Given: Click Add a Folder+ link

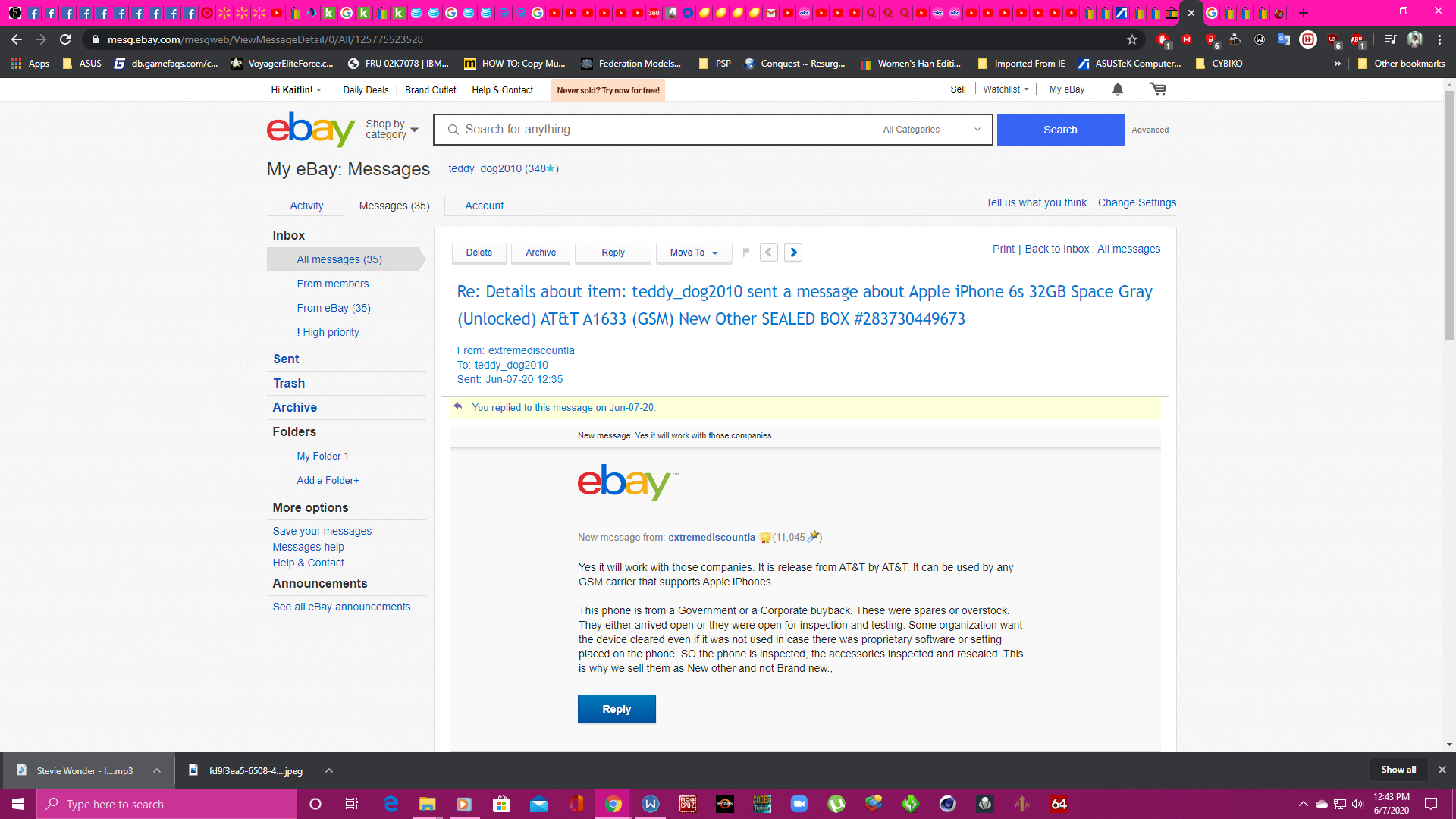Looking at the screenshot, I should pyautogui.click(x=328, y=480).
